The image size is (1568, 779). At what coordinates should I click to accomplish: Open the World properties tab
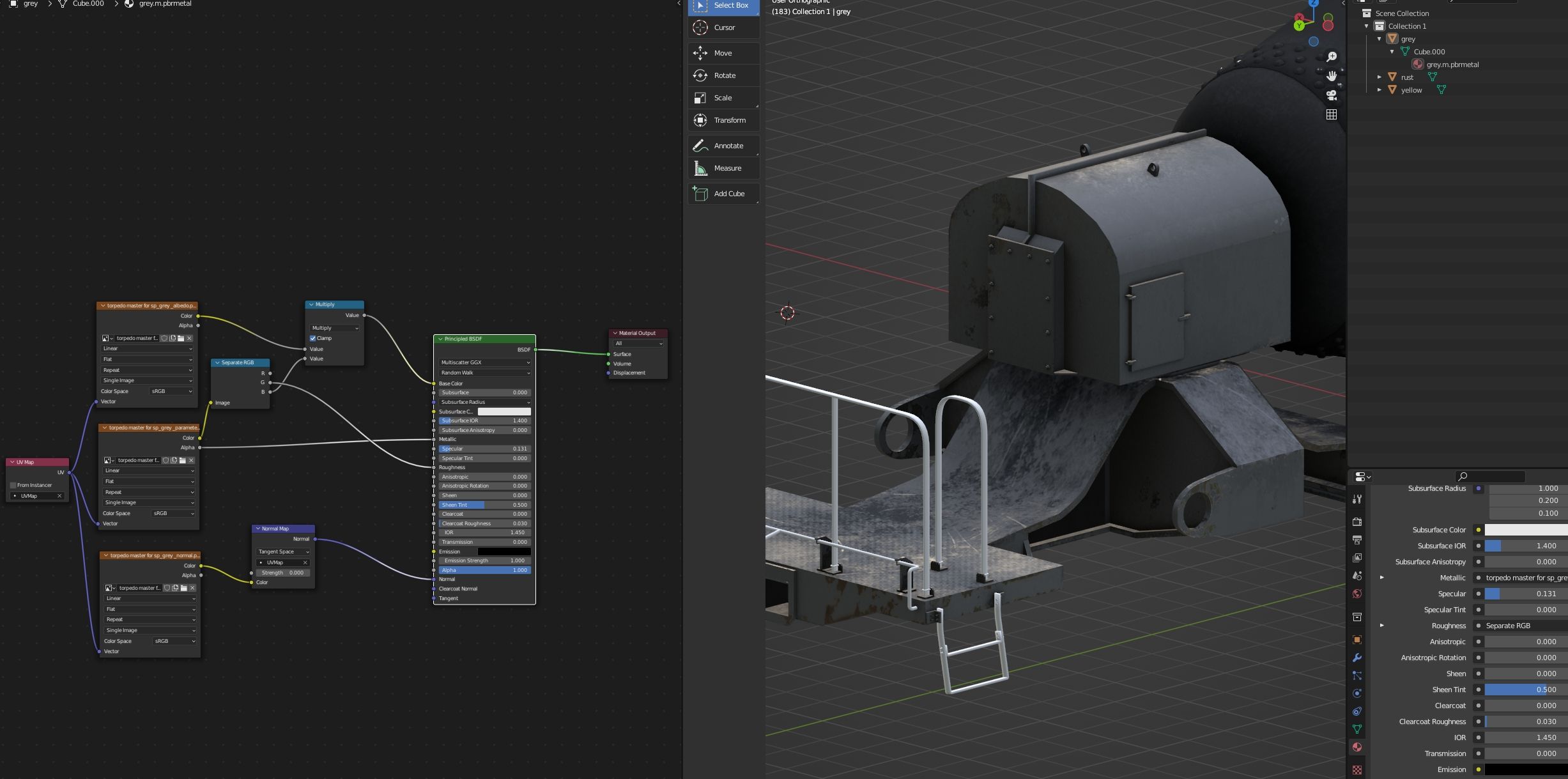[x=1357, y=594]
